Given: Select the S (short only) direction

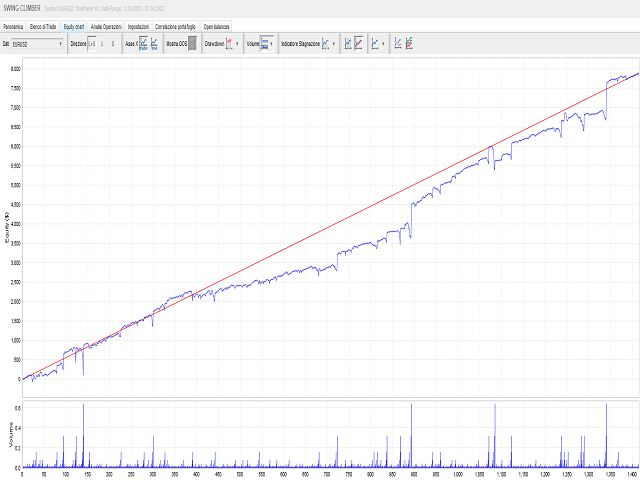Looking at the screenshot, I should pos(113,44).
